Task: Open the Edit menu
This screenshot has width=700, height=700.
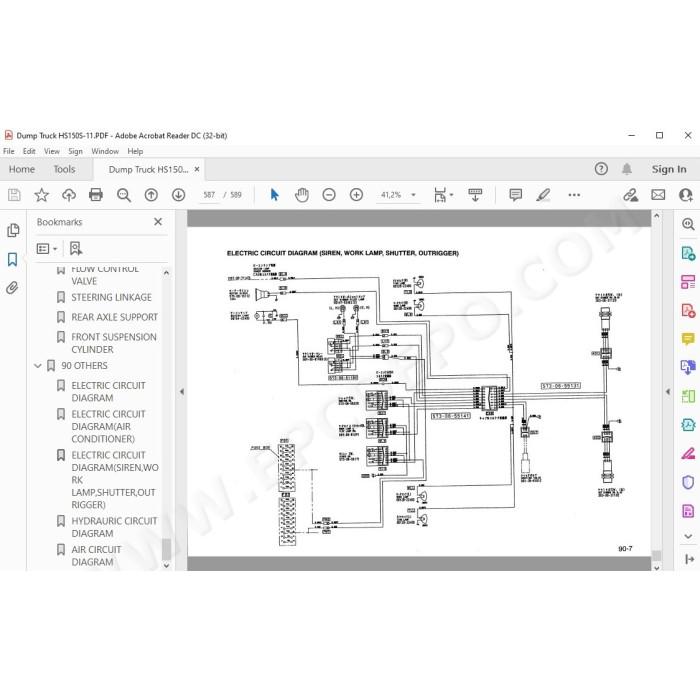Action: (x=29, y=151)
